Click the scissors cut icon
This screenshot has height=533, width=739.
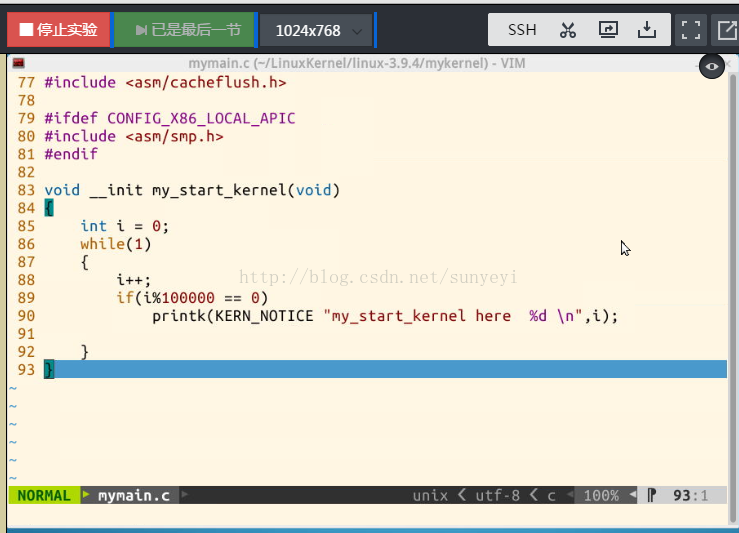(x=567, y=30)
